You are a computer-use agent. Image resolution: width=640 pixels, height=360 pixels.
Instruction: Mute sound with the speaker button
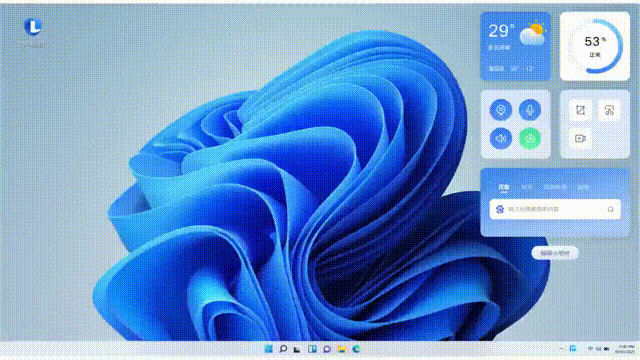501,138
